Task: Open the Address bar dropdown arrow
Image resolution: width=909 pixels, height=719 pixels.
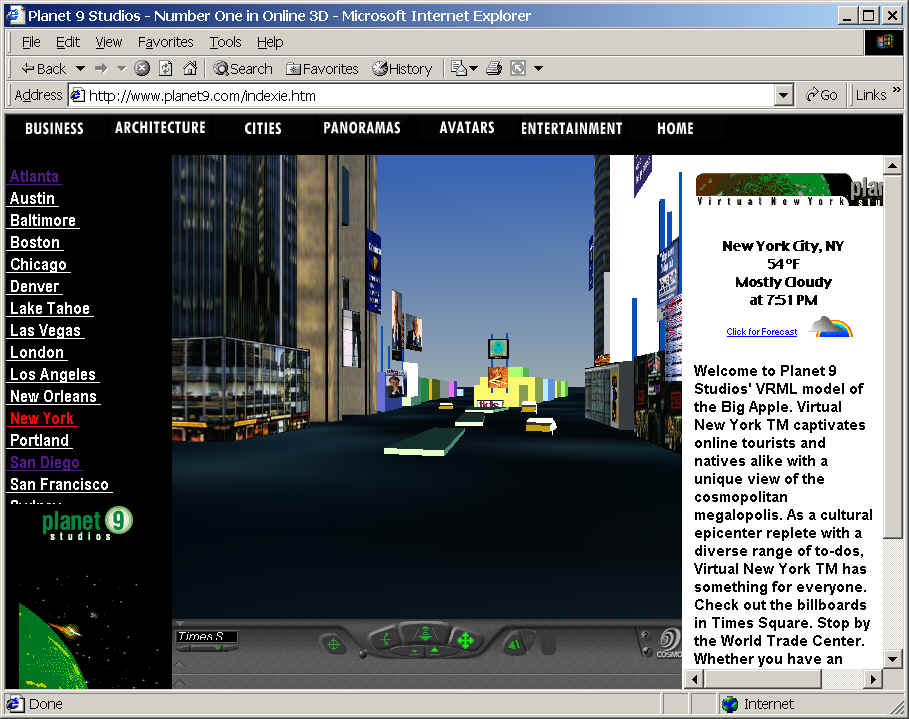Action: coord(783,95)
